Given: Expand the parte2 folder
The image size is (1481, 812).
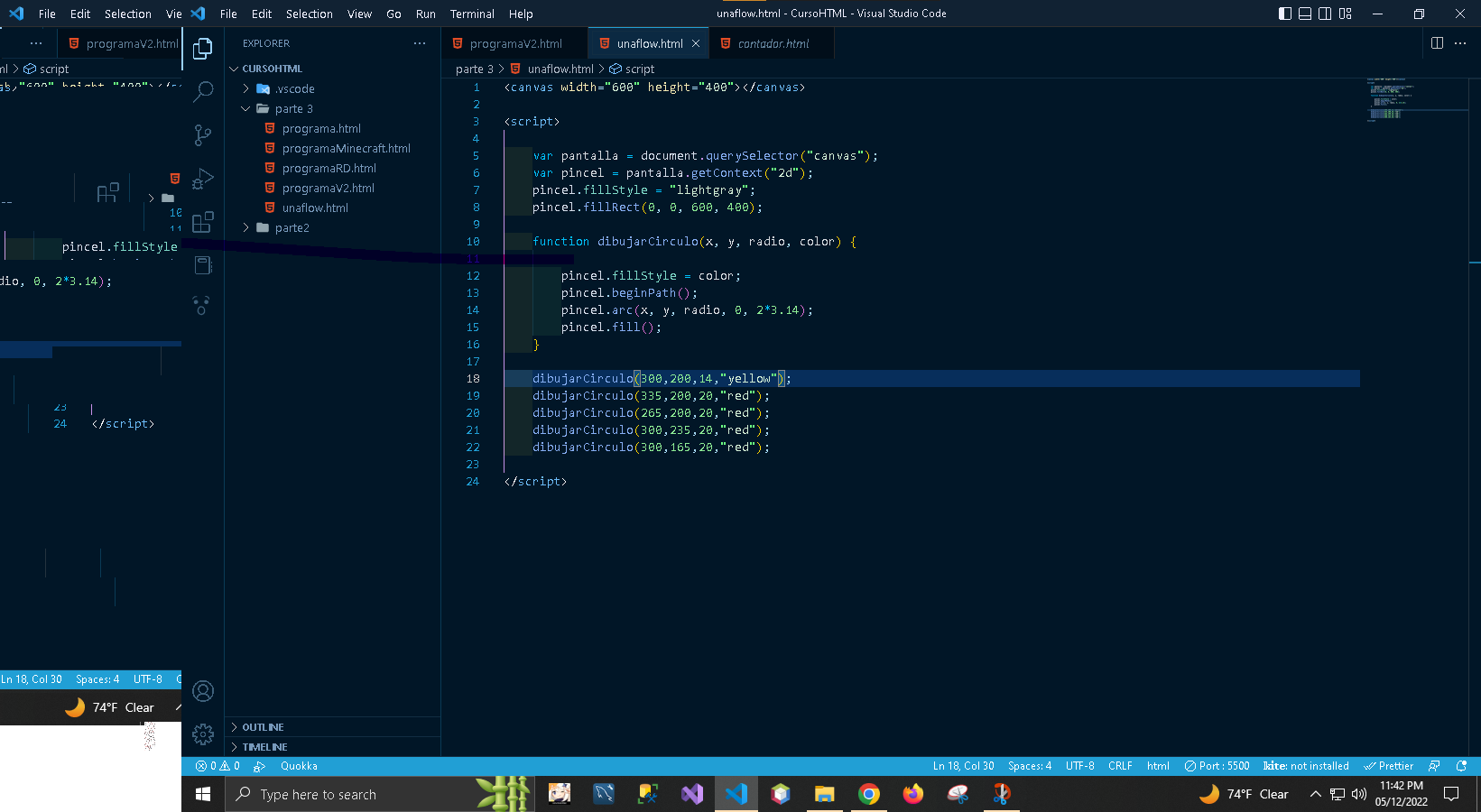Looking at the screenshot, I should (332, 227).
